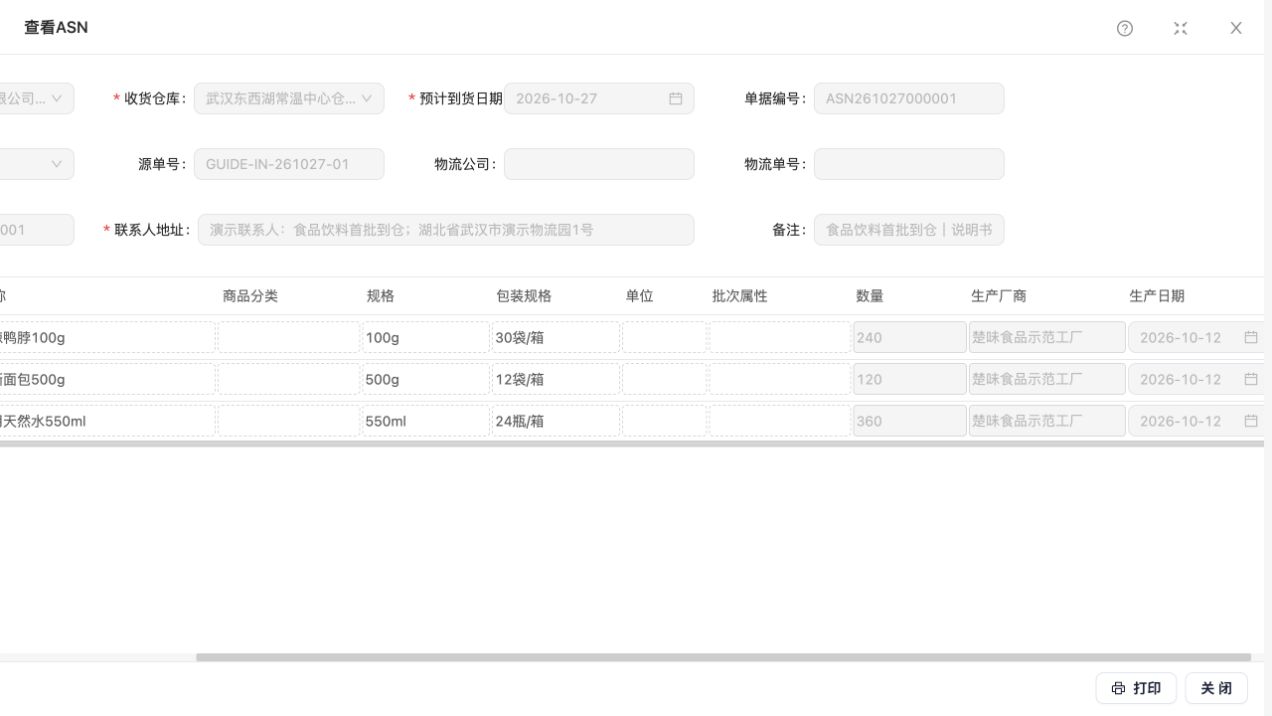Click the 12袋/箱 packaging cell
Image resolution: width=1272 pixels, height=716 pixels.
[555, 380]
